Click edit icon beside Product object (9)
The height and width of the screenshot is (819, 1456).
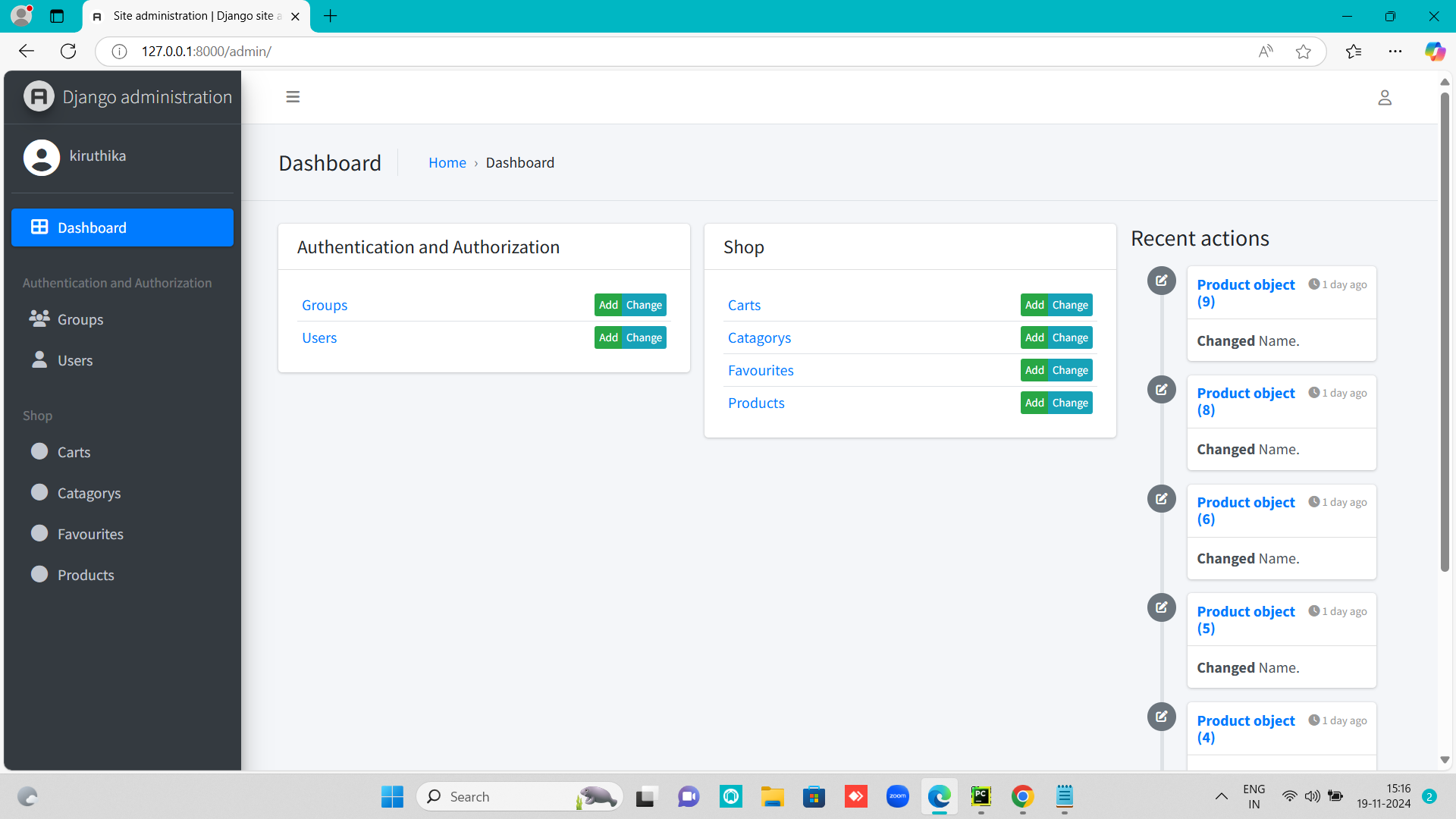coord(1161,281)
